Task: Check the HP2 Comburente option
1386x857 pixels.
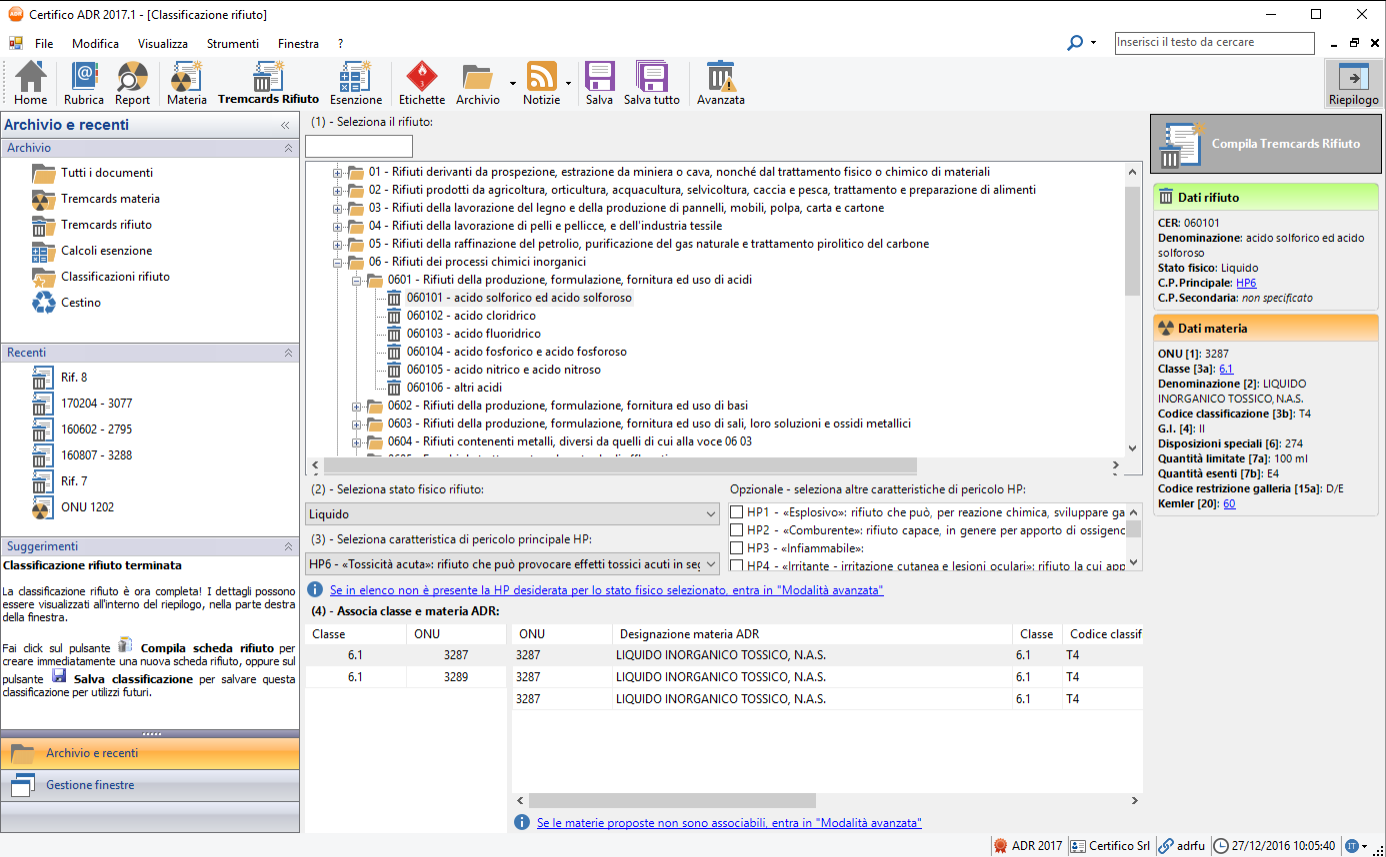Action: (737, 530)
